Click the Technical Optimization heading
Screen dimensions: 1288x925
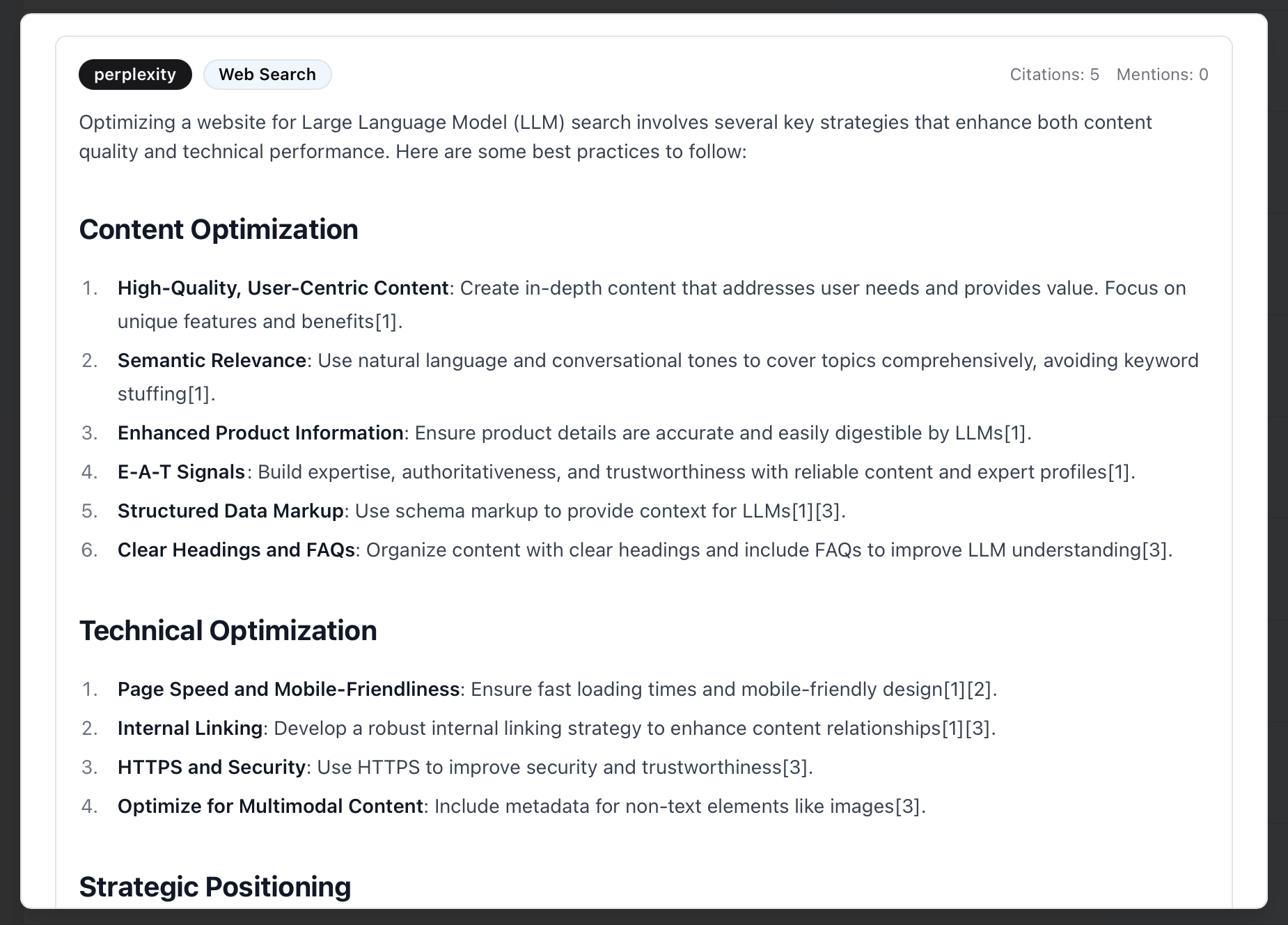click(x=228, y=630)
